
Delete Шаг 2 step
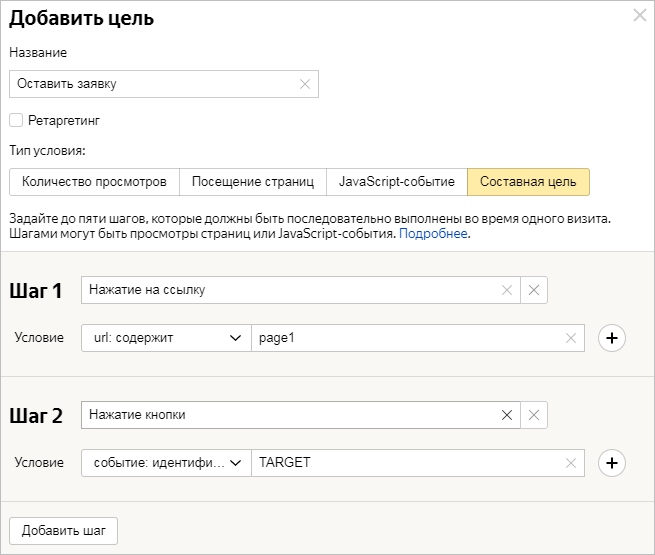point(534,415)
